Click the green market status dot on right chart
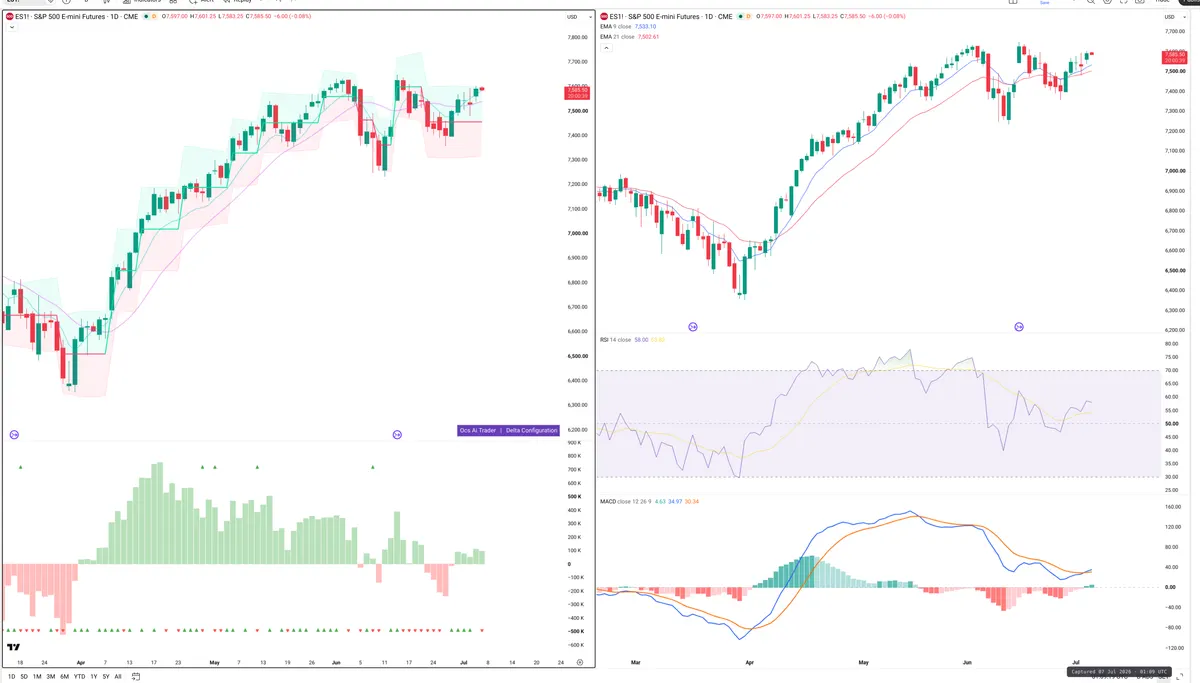The width and height of the screenshot is (1200, 683). 743,17
